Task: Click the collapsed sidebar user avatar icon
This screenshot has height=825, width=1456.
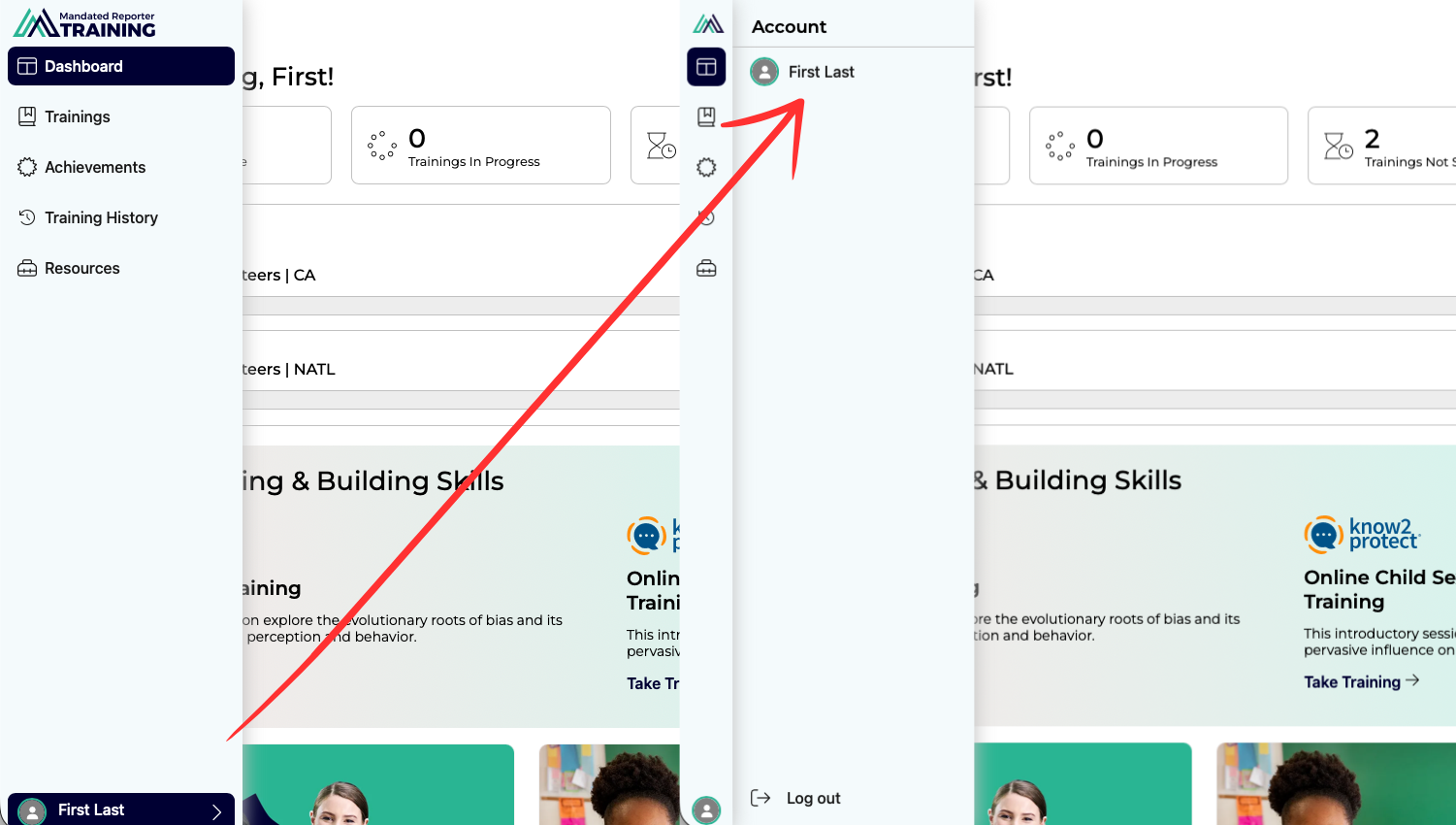Action: coord(706,809)
